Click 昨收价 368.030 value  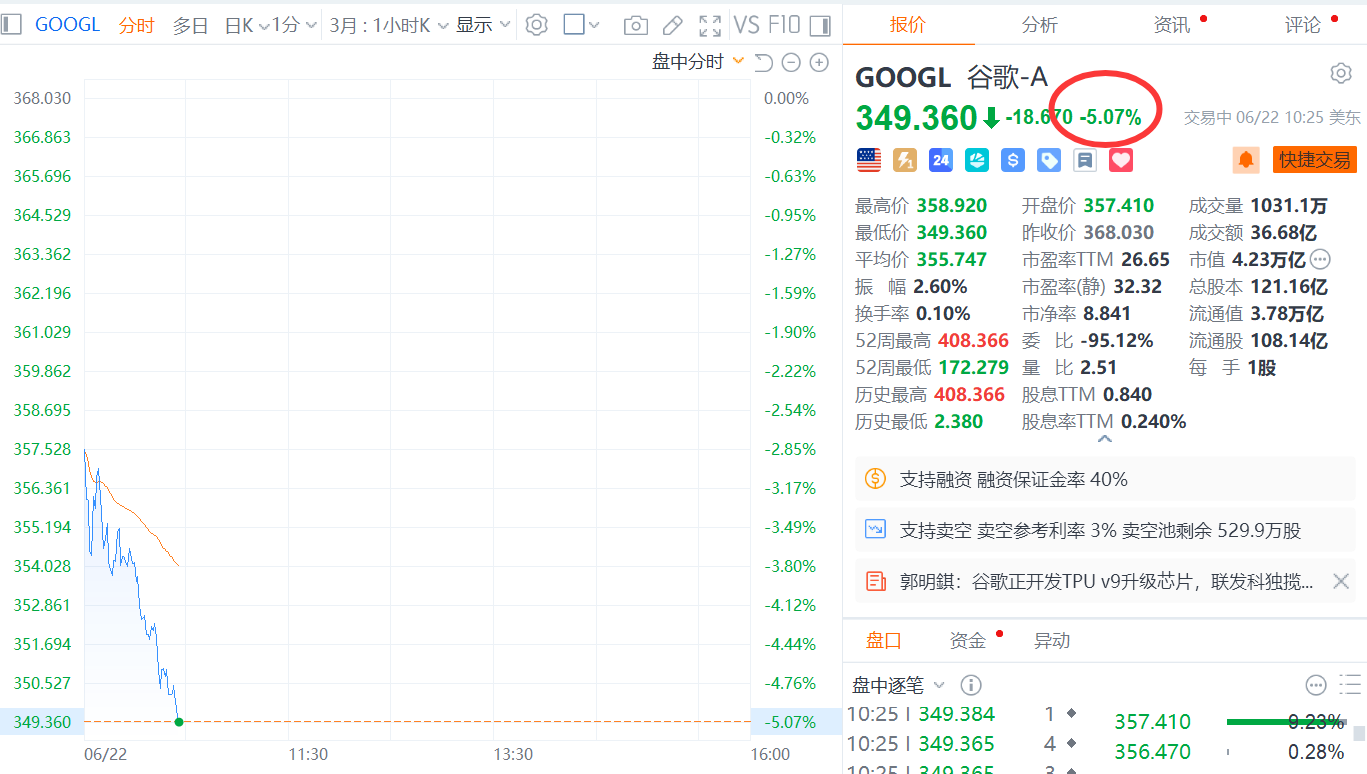(1118, 233)
